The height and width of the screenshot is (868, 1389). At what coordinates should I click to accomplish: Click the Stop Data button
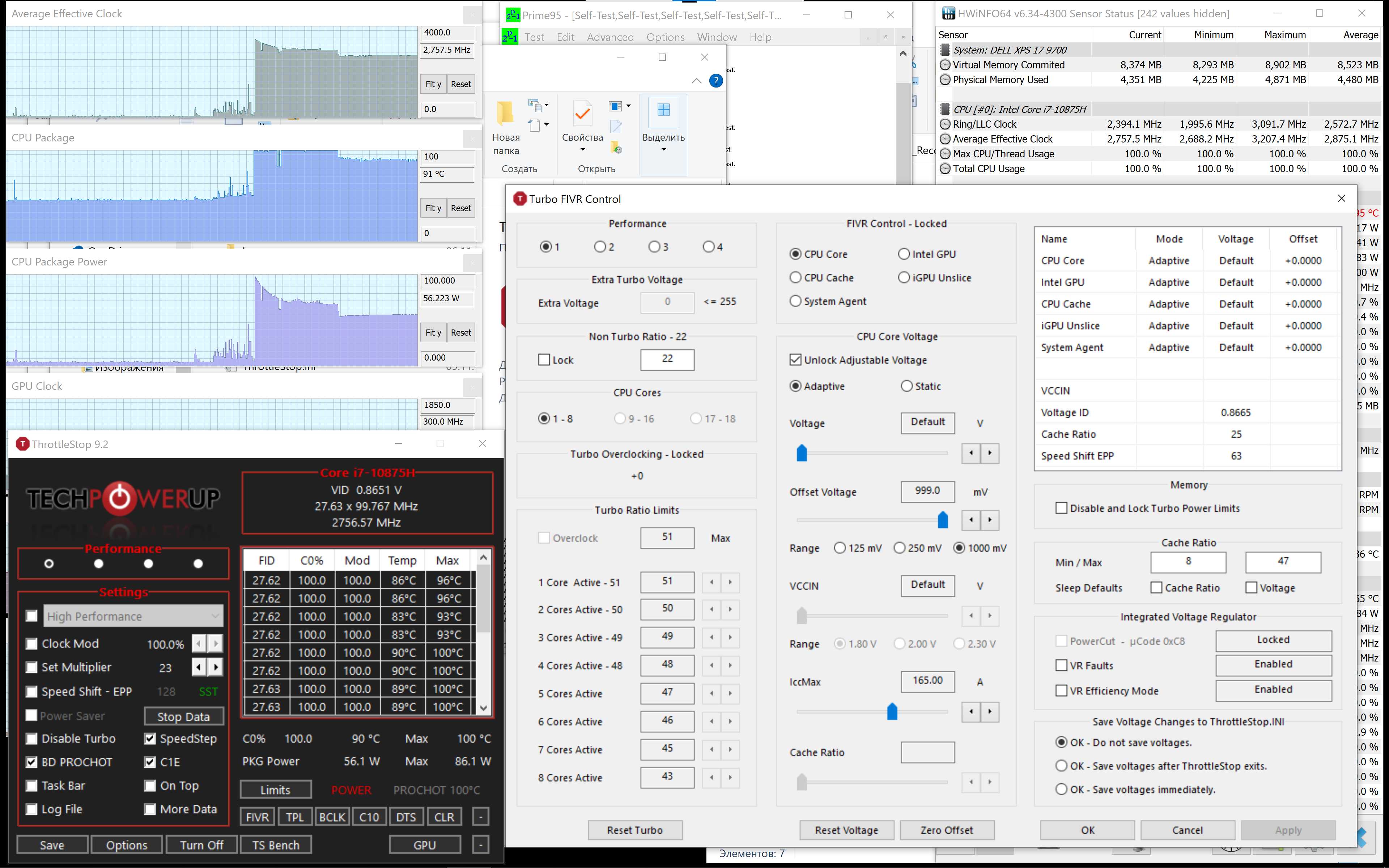coord(183,716)
